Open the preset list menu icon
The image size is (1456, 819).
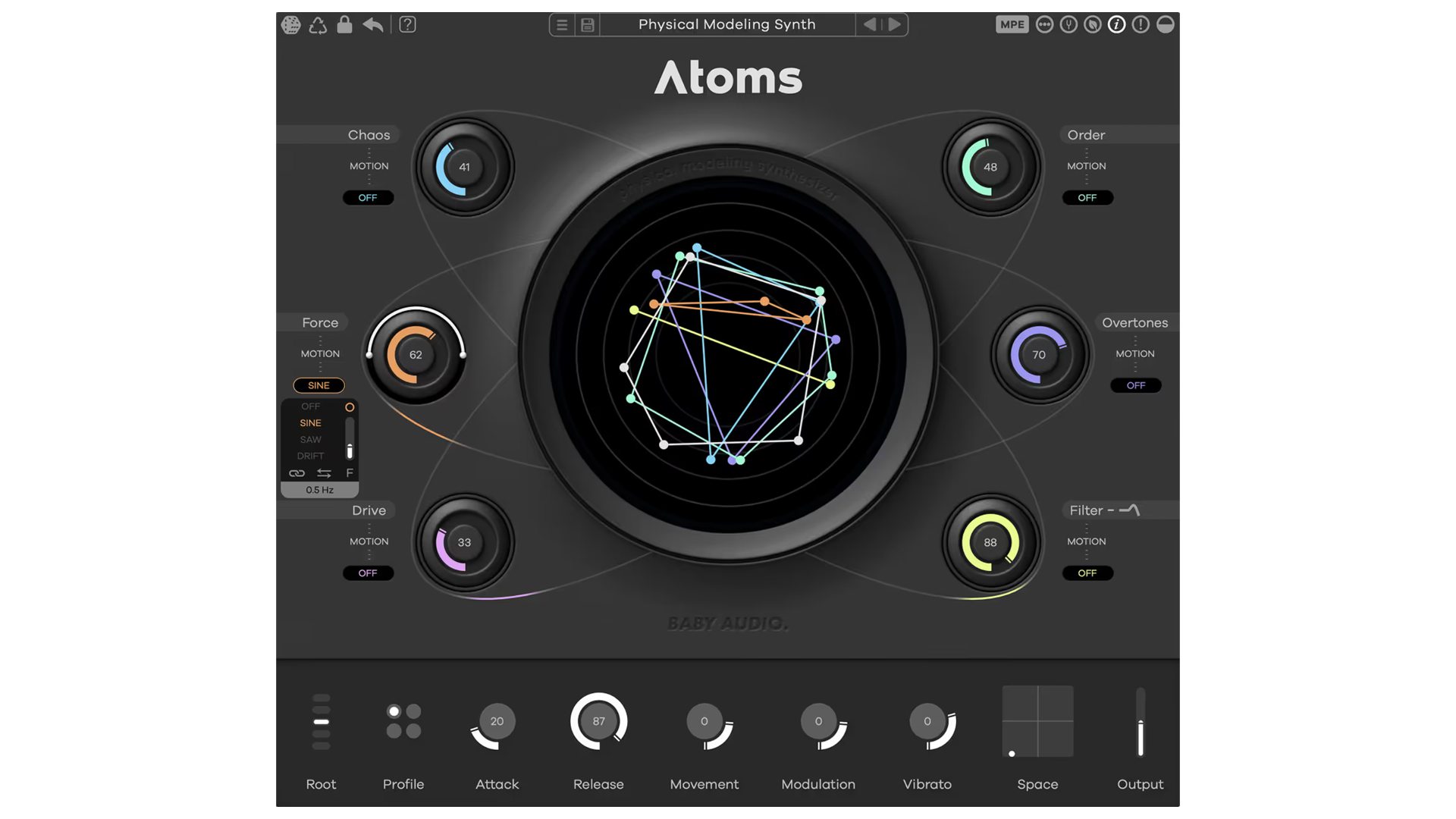(x=562, y=25)
